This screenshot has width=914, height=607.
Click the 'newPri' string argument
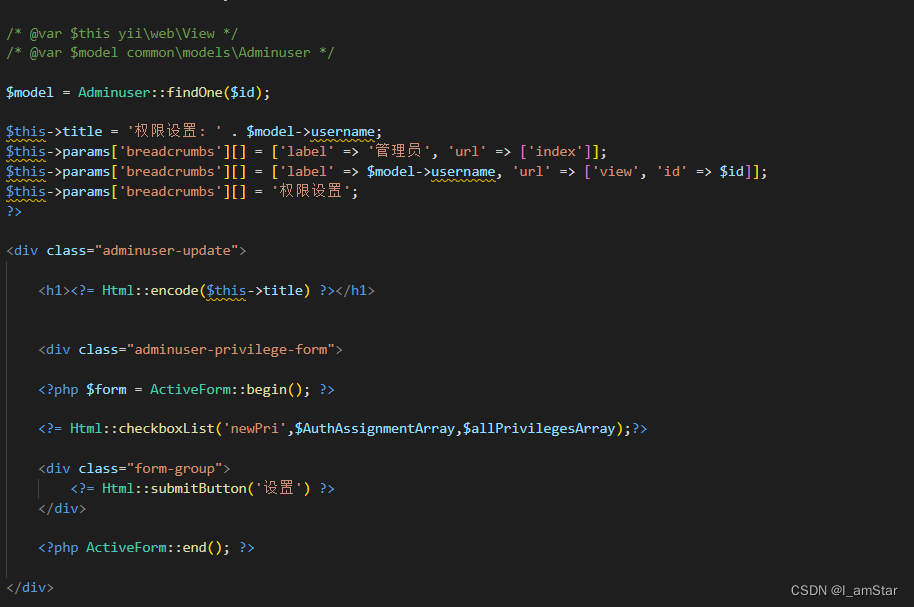[x=254, y=429]
